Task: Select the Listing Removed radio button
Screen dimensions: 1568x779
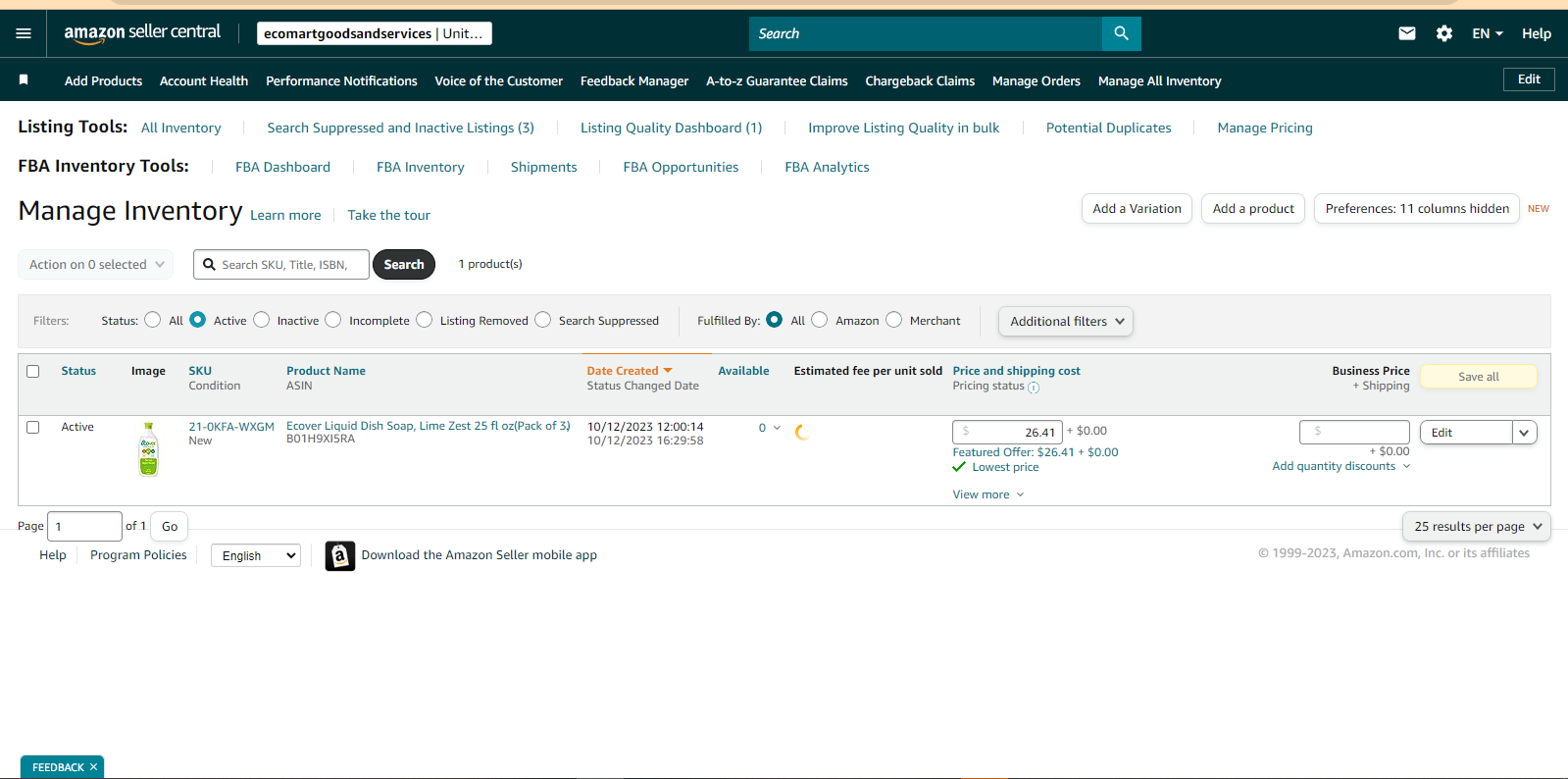Action: pyautogui.click(x=425, y=320)
